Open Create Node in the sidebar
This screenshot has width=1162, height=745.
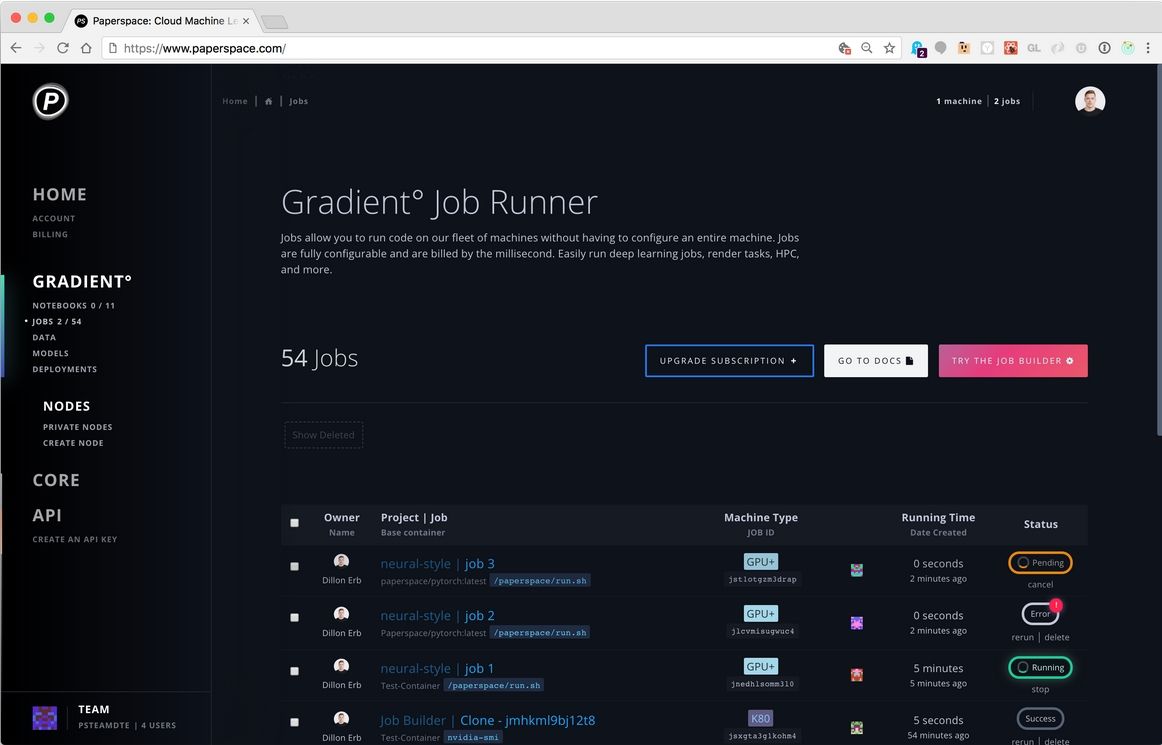point(73,443)
